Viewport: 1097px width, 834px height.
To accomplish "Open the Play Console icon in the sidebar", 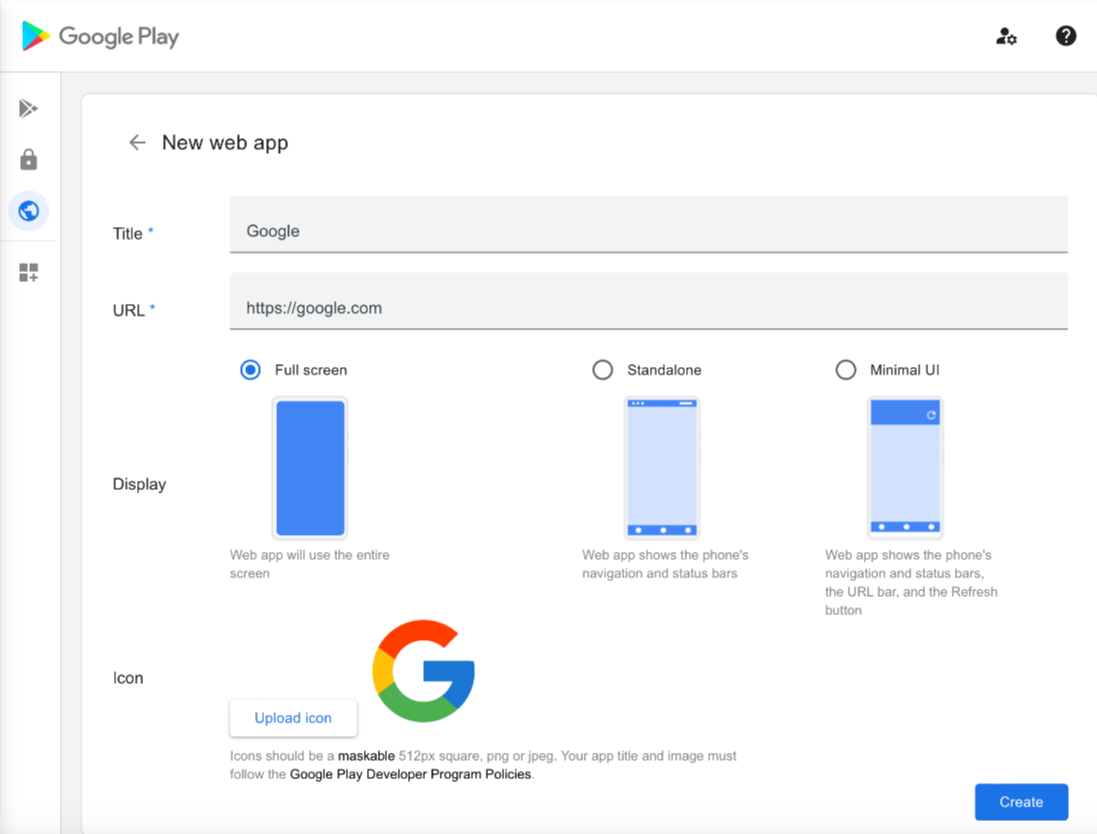I will 28,108.
